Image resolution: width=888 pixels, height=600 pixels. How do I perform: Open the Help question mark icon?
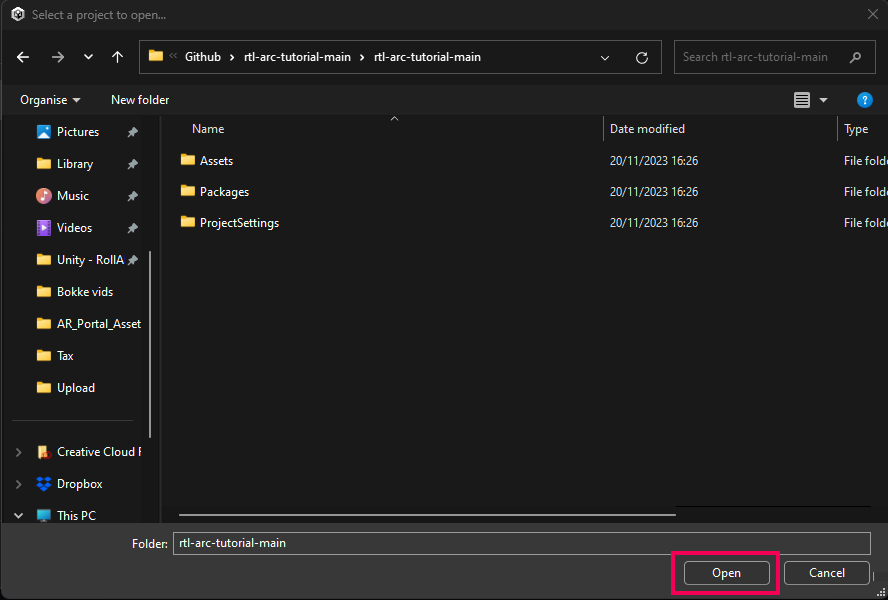point(865,100)
